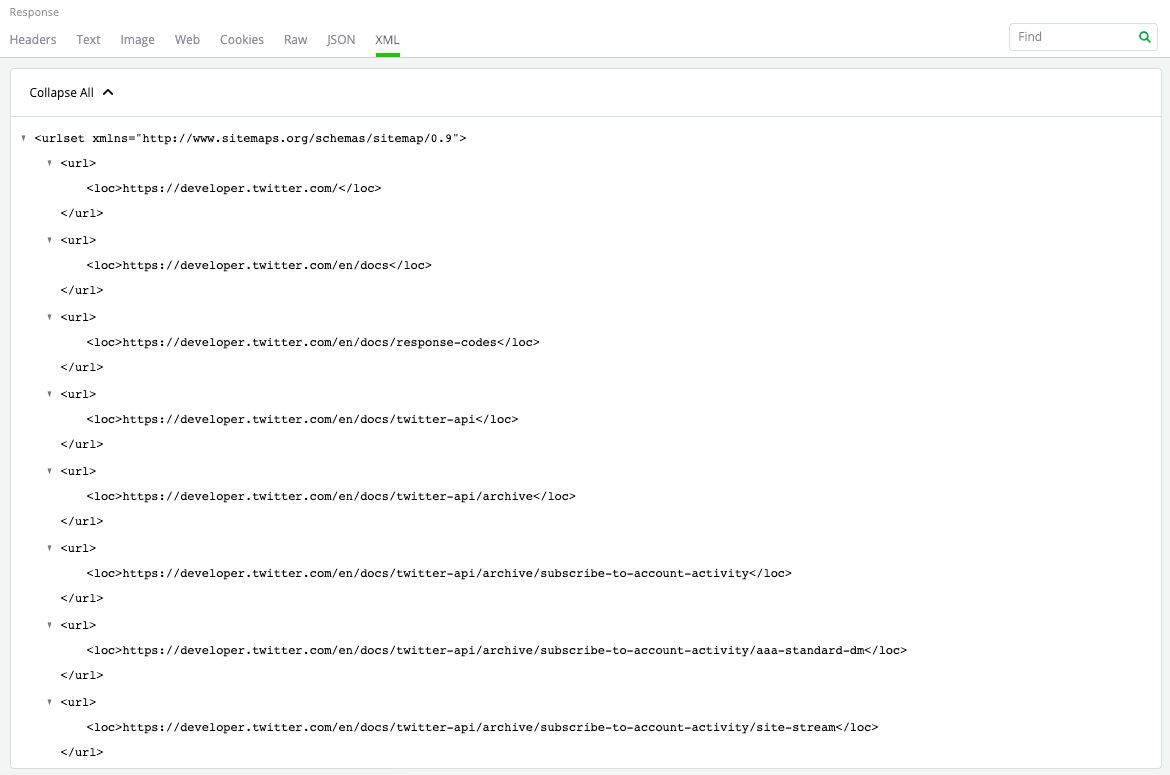1170x775 pixels.
Task: Collapse the url node containing en/docs loc
Action: 50,240
